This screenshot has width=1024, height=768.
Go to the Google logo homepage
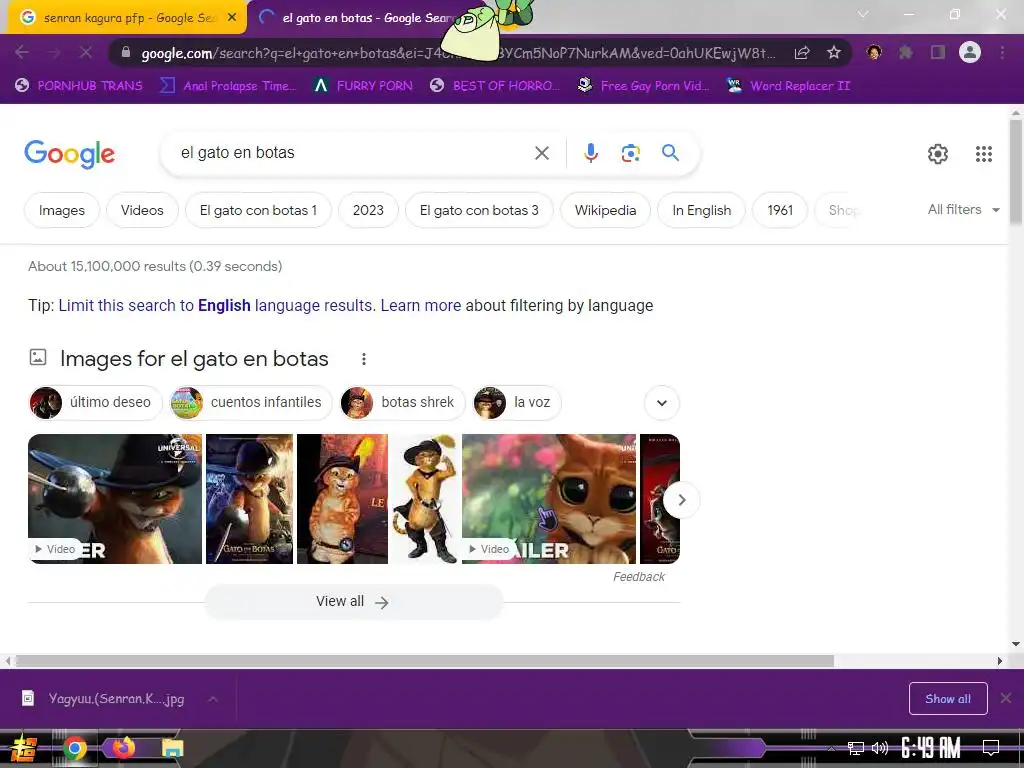point(69,154)
